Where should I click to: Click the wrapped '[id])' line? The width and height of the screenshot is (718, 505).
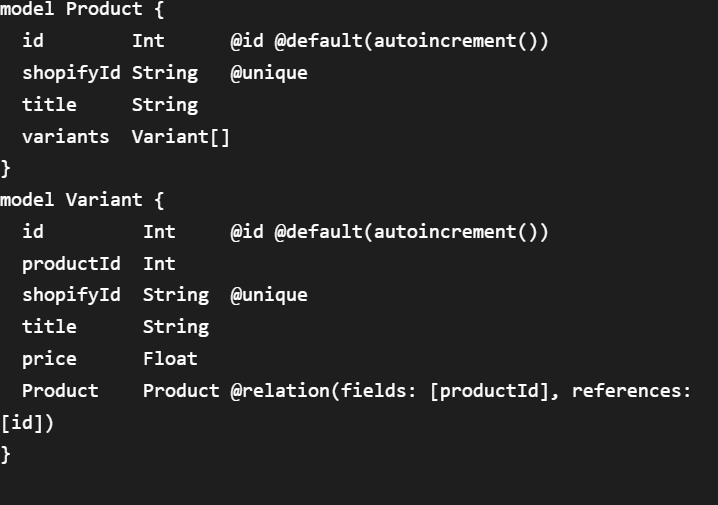[27, 423]
